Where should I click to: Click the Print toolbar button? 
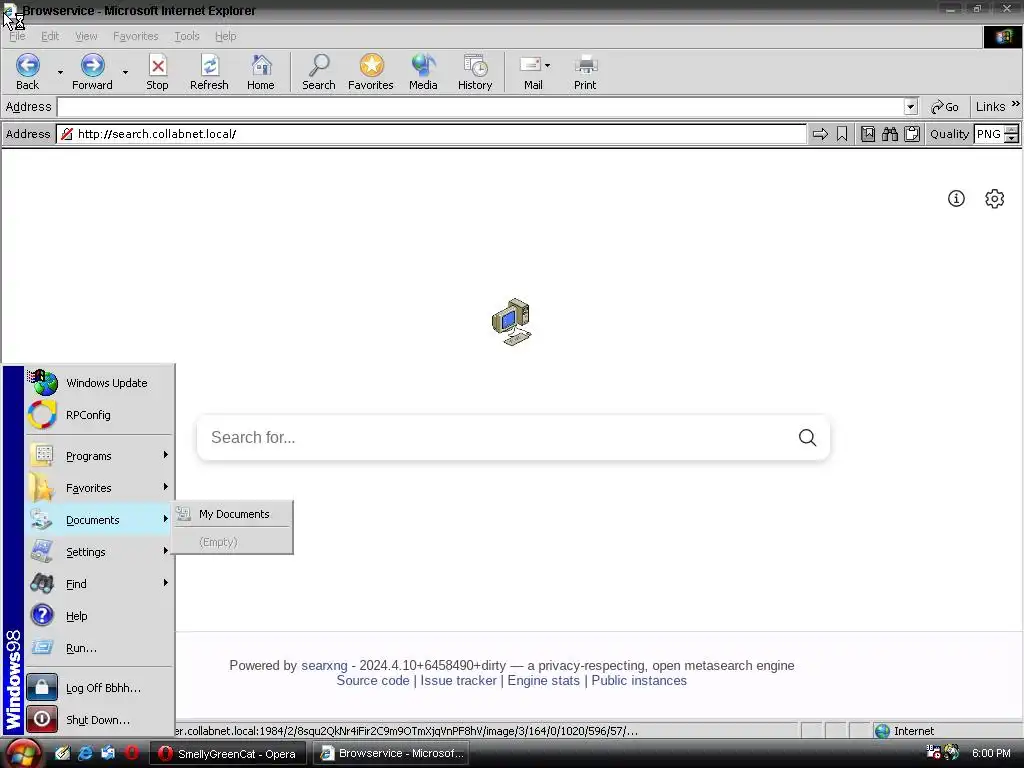pyautogui.click(x=585, y=72)
